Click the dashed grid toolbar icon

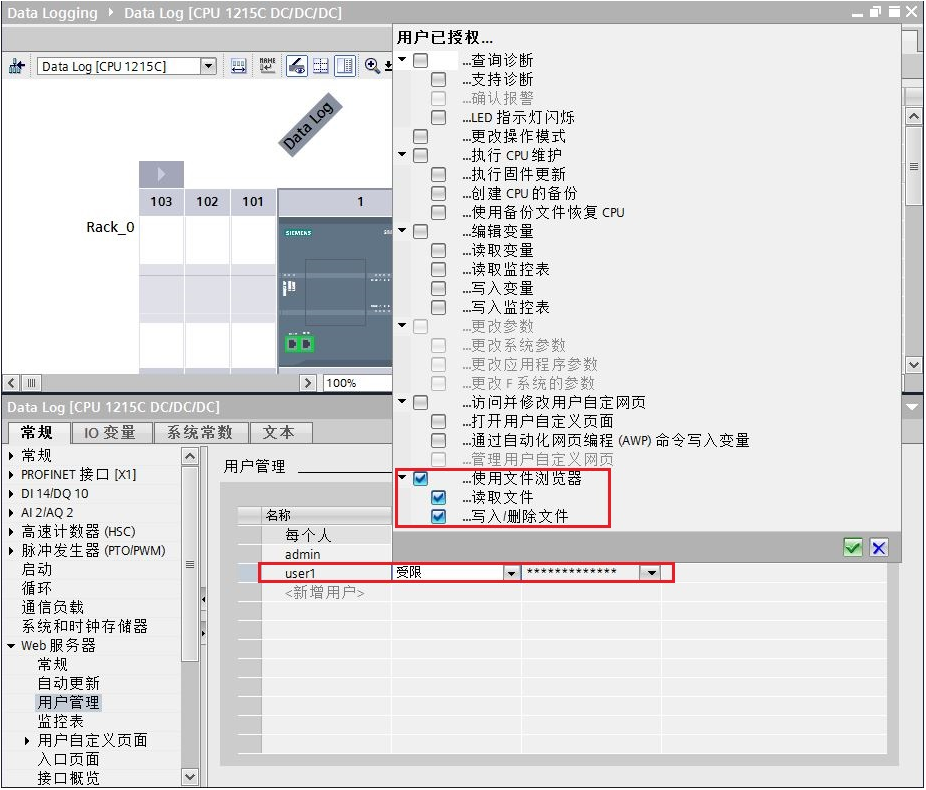321,66
